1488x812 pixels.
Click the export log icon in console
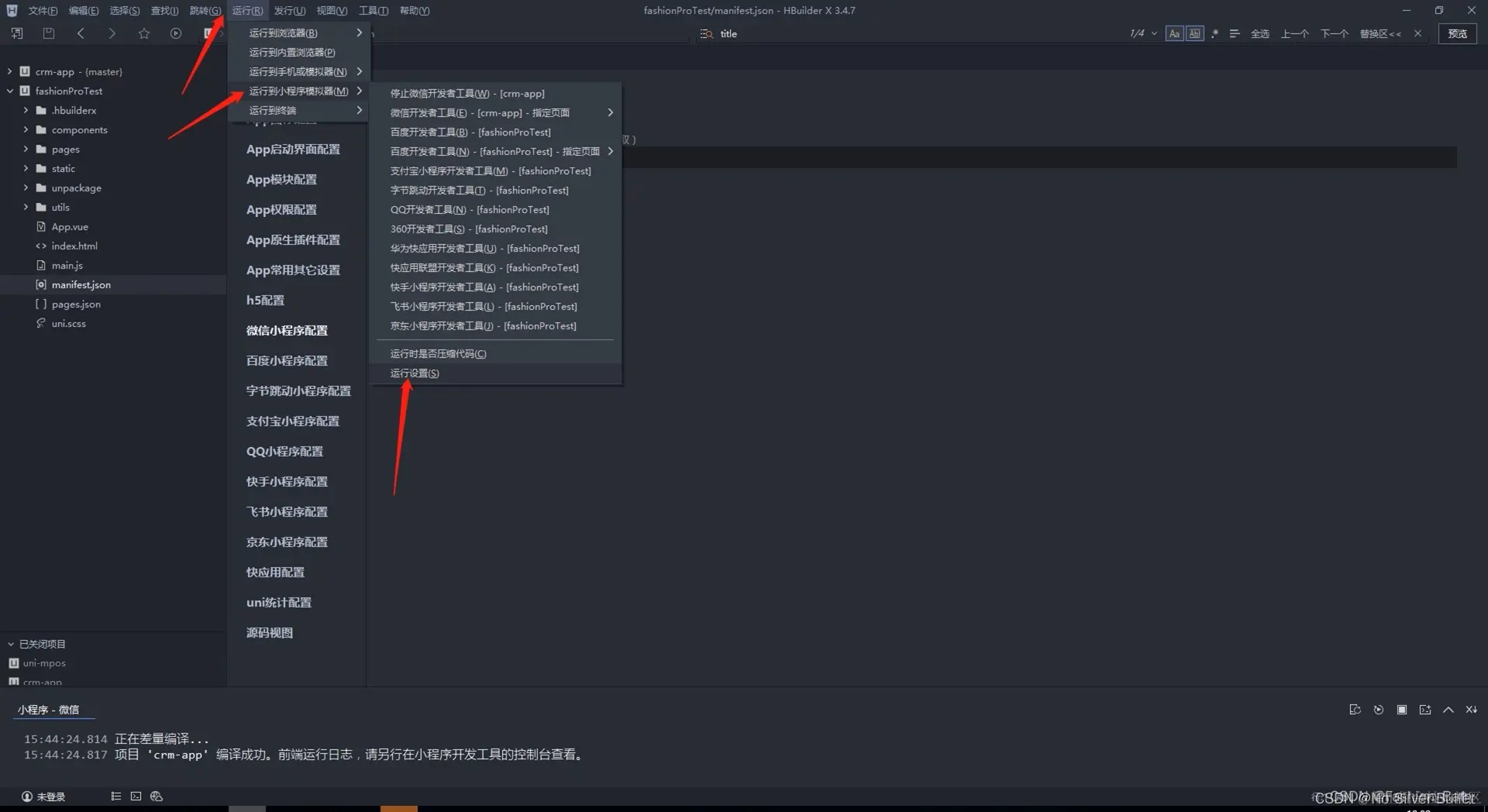1355,709
